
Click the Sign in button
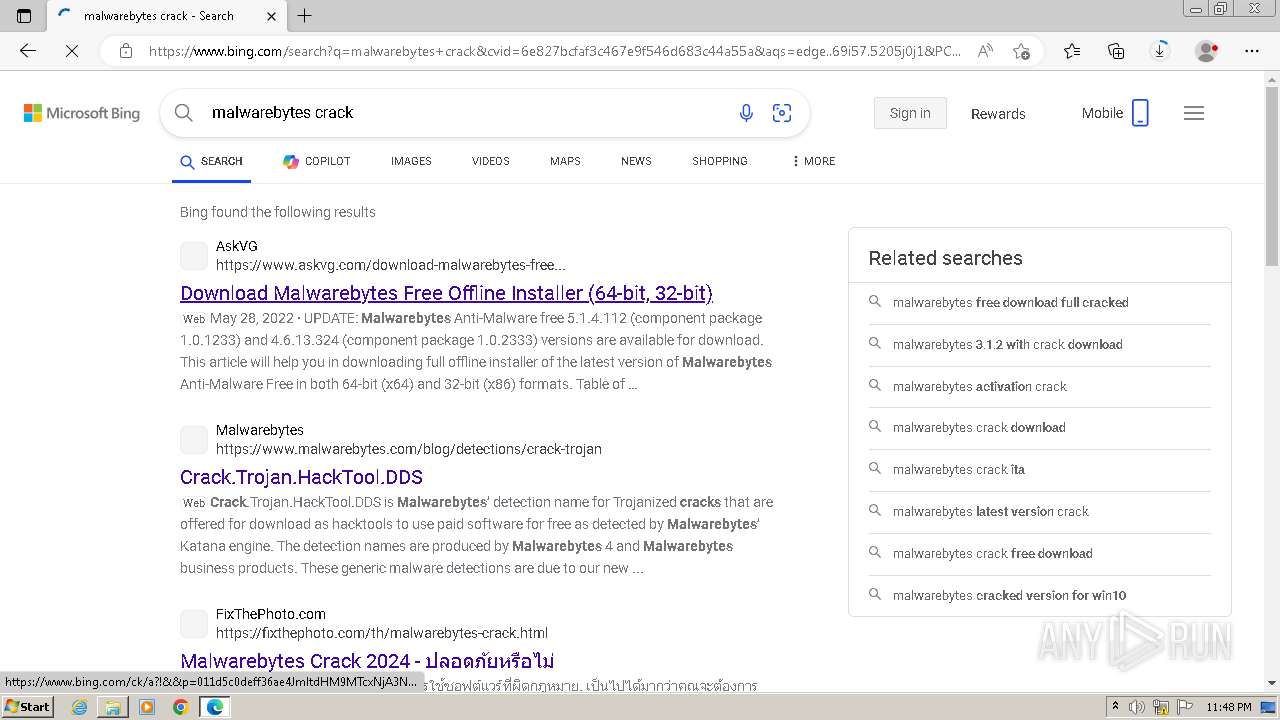[910, 113]
